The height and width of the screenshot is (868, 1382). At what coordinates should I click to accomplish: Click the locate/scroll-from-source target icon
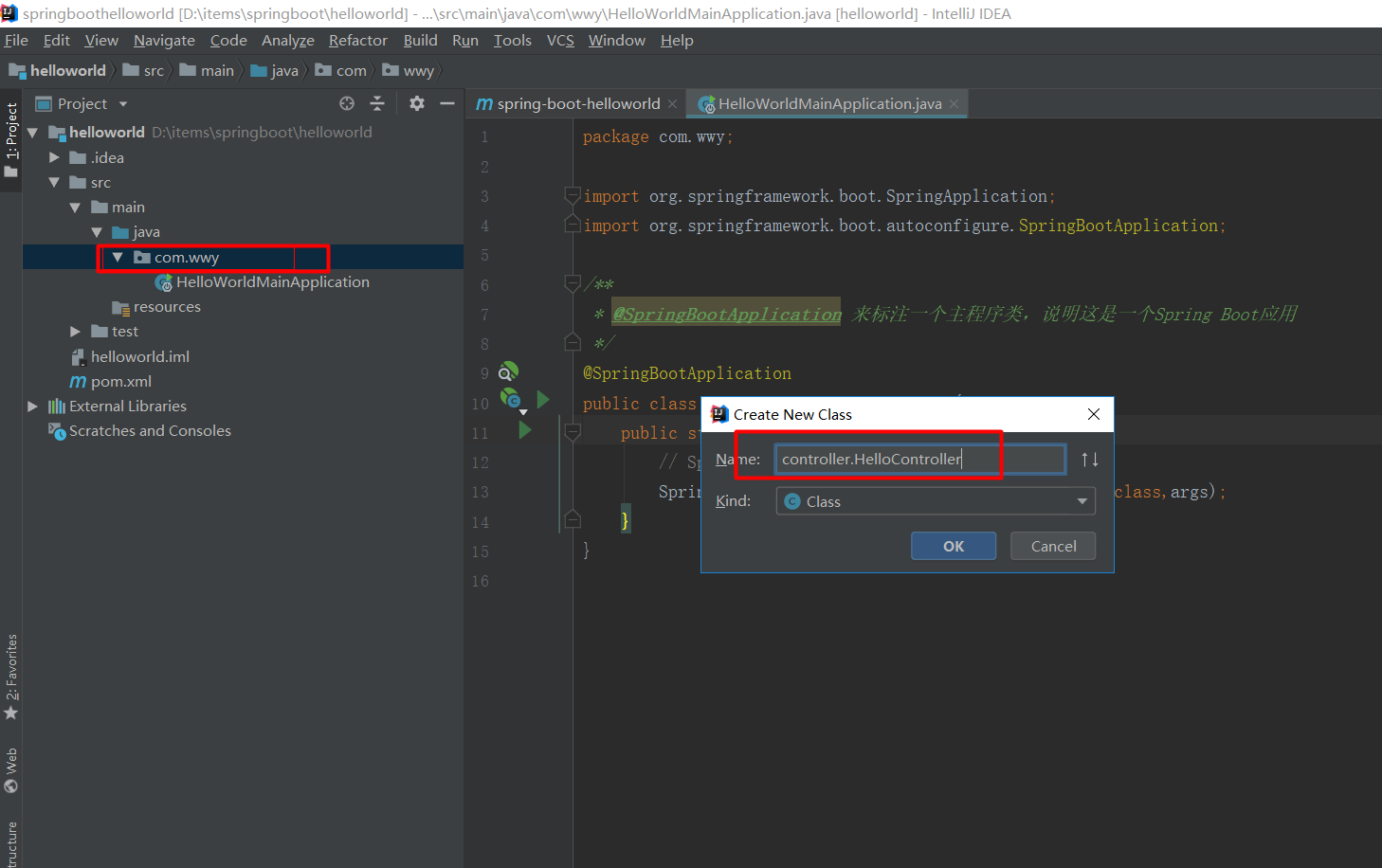coord(347,103)
